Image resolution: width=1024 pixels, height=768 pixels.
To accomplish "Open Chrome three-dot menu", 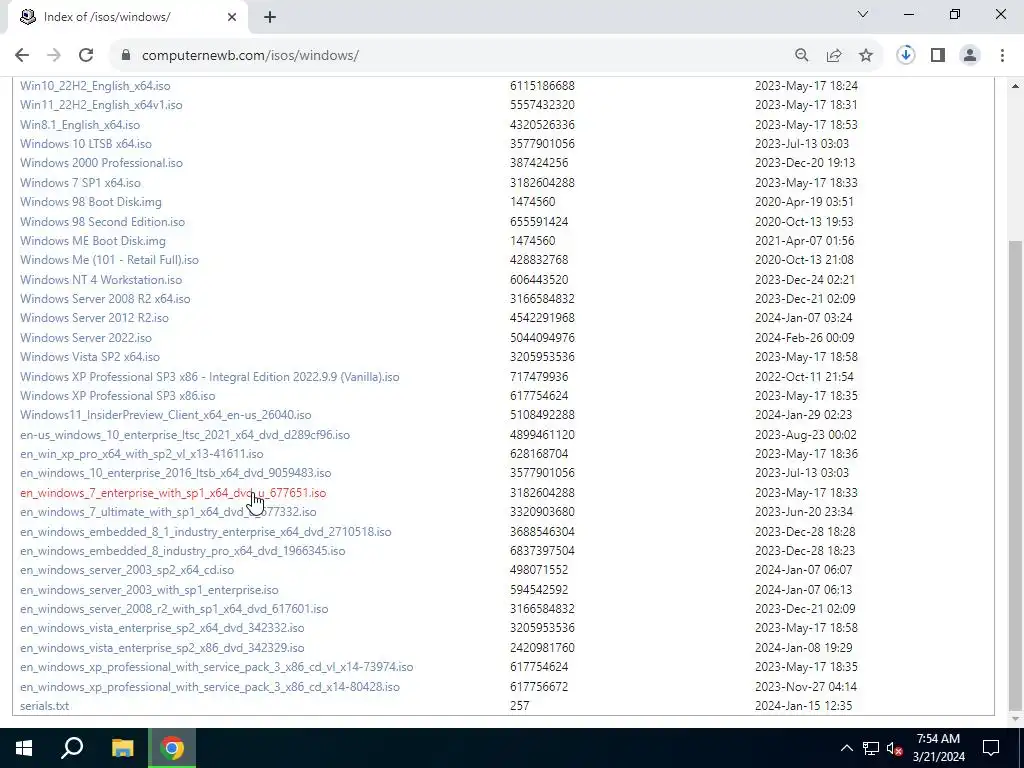I will 1002,56.
